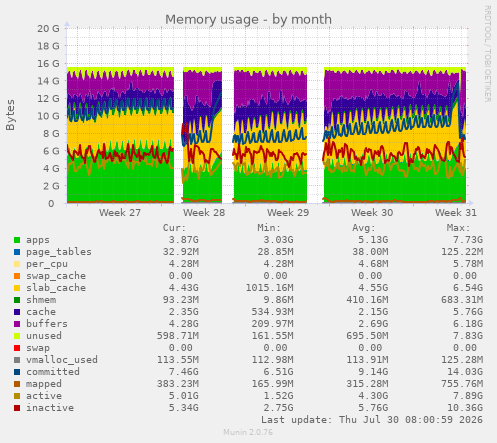Image resolution: width=497 pixels, height=443 pixels.
Task: Click the 'buffers' legend label
Action: 47,324
